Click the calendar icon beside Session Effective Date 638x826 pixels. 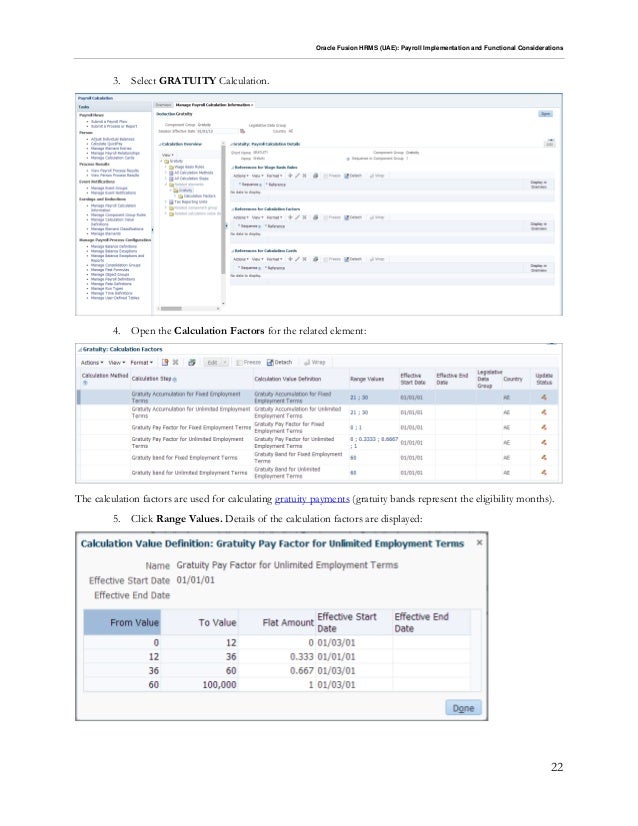pyautogui.click(x=242, y=131)
